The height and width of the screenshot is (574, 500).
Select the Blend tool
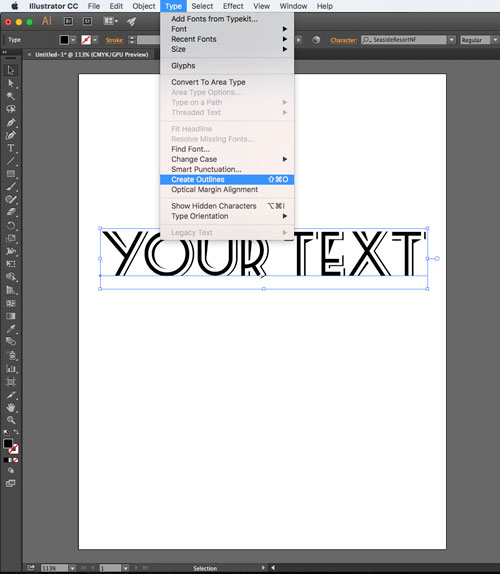point(11,342)
